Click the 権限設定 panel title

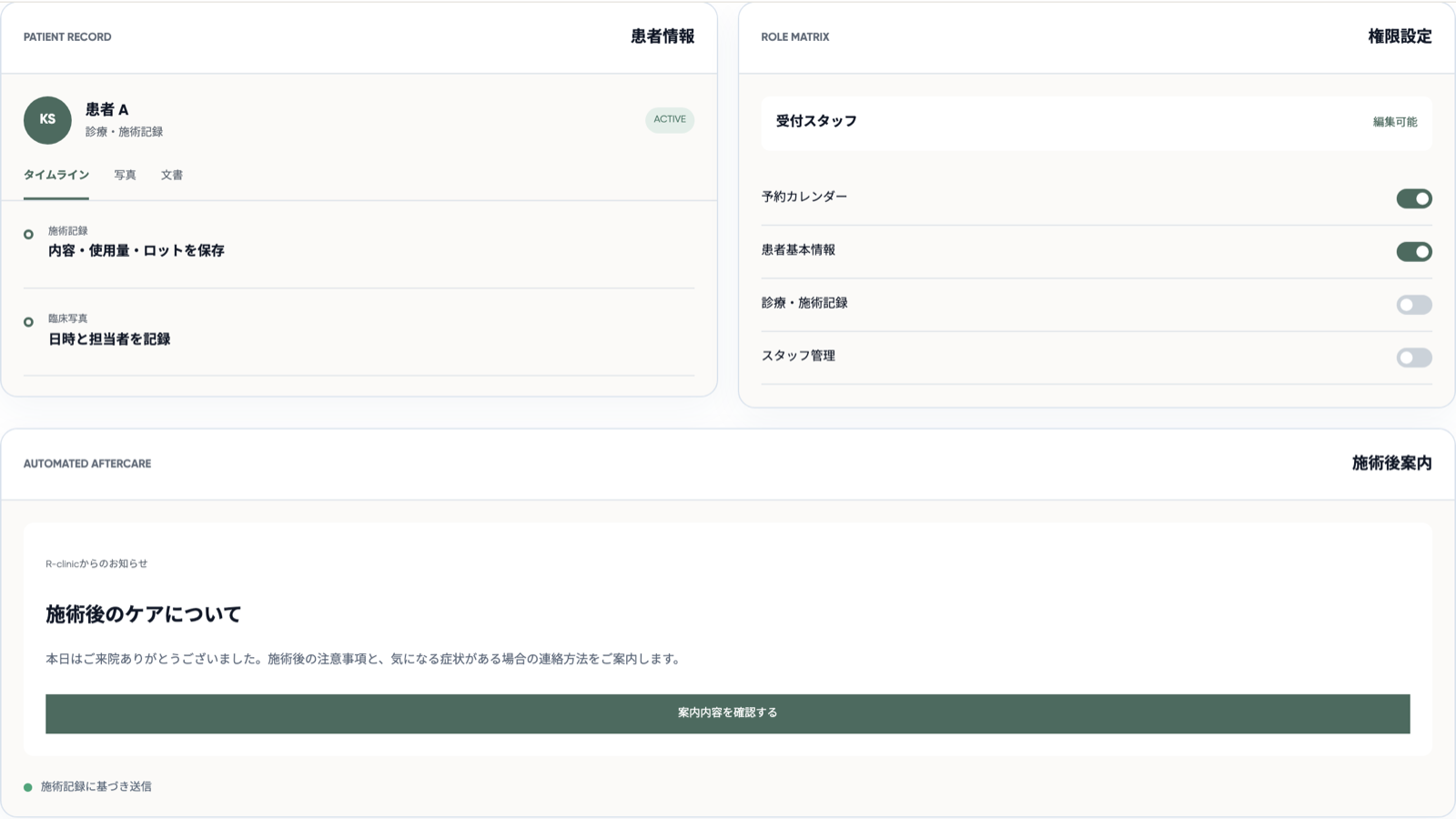pyautogui.click(x=1400, y=36)
